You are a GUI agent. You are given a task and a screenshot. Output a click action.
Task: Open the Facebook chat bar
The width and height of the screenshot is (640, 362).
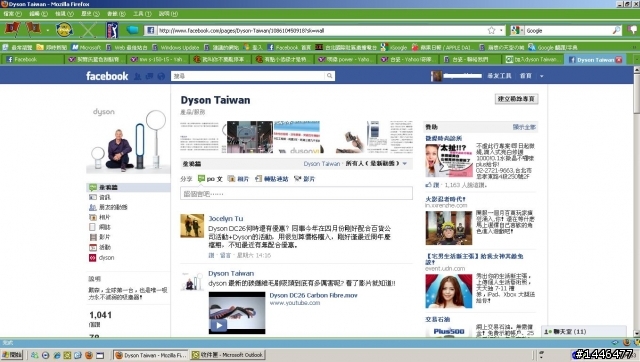coord(584,332)
